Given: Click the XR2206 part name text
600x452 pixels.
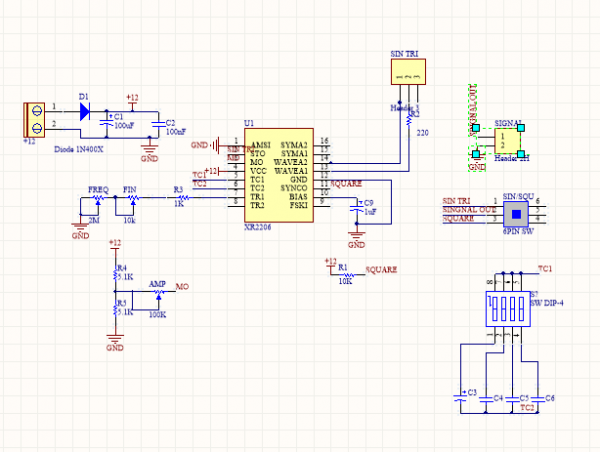Looking at the screenshot, I should point(258,227).
